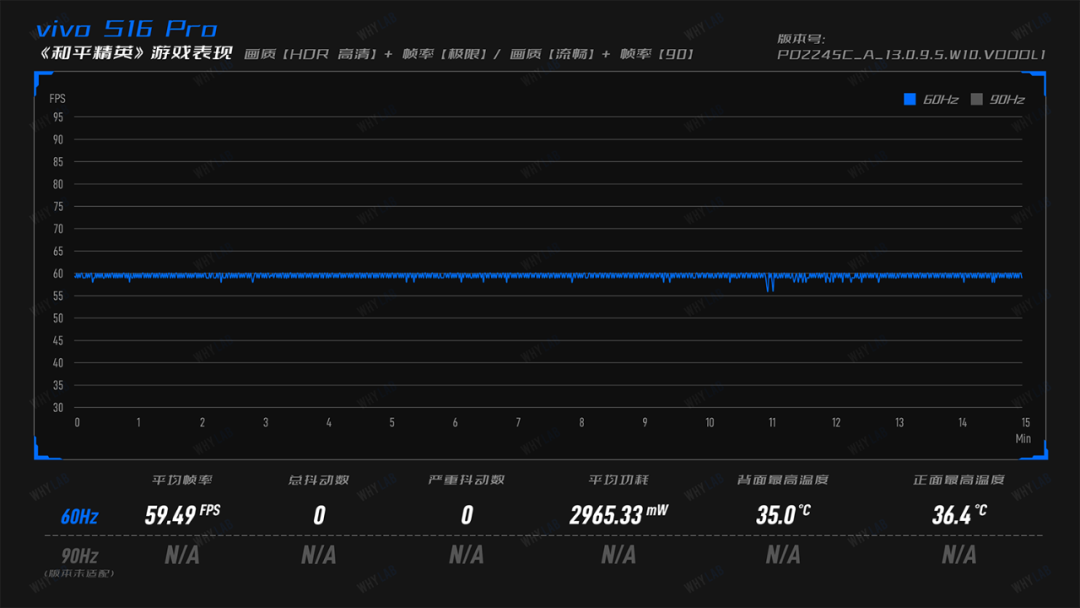Select the gray 90Hz row label
The width and height of the screenshot is (1080, 608).
click(x=79, y=556)
